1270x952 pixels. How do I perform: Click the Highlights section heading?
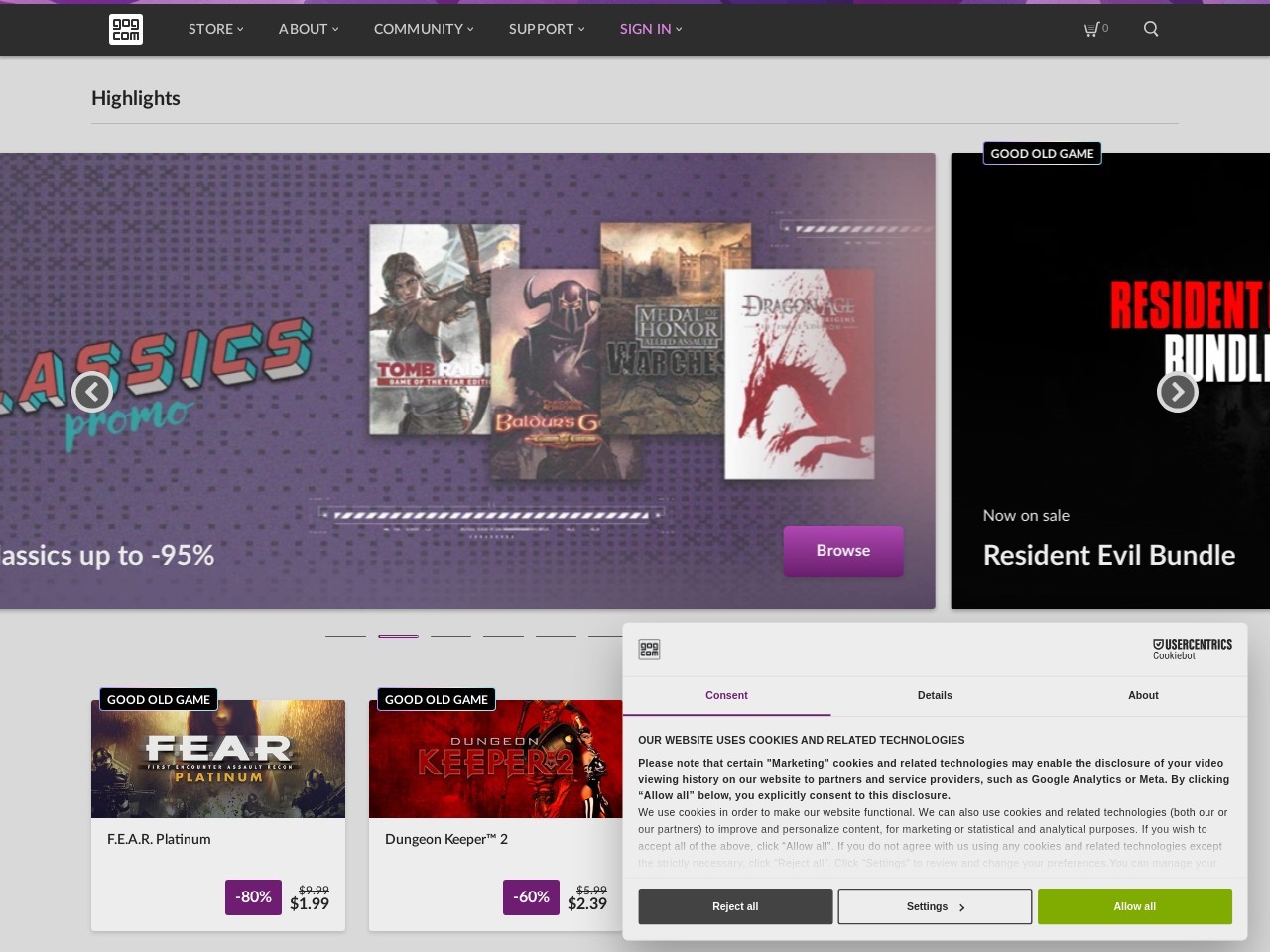(x=136, y=98)
